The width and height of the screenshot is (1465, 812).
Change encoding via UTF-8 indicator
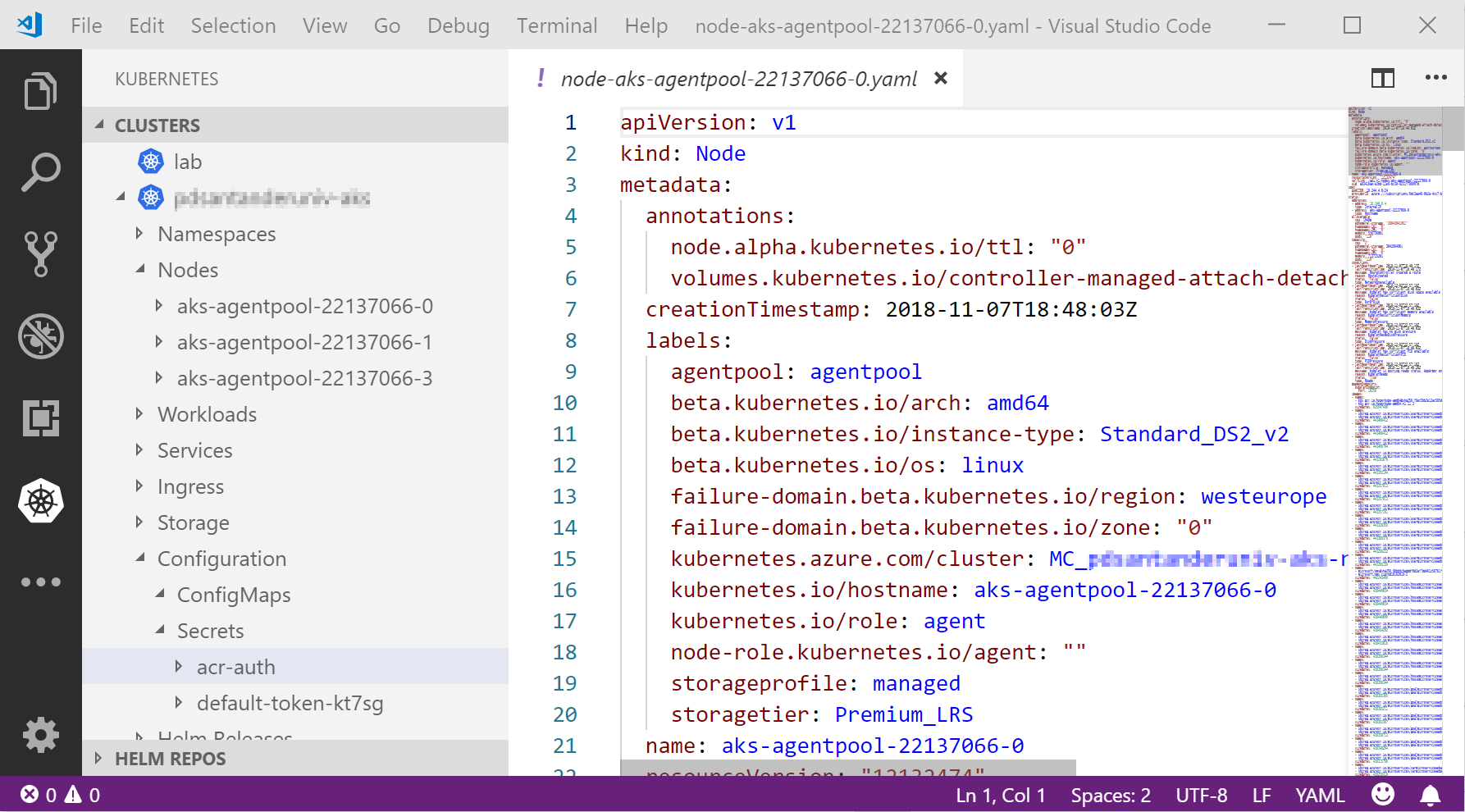[1202, 795]
